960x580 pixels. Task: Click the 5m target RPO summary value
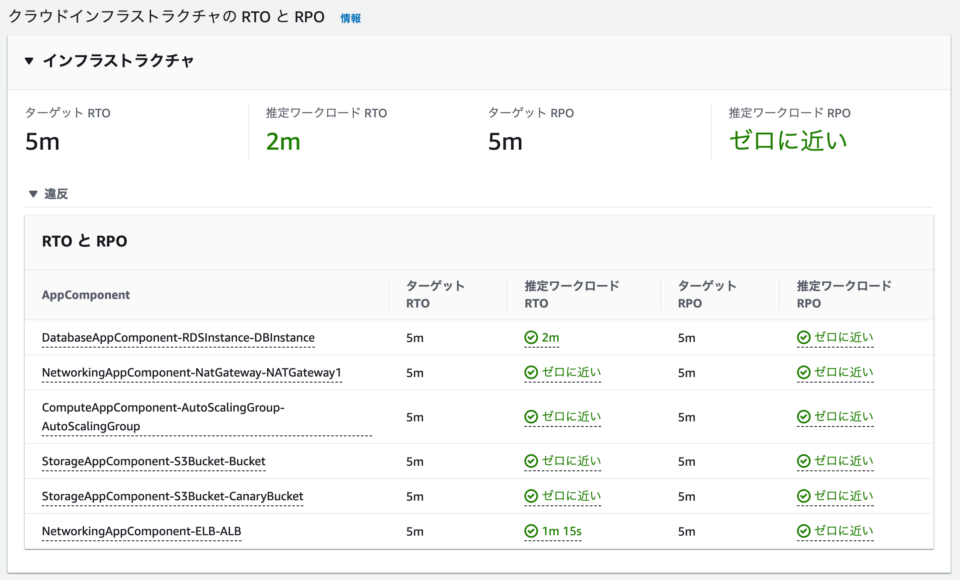[505, 141]
